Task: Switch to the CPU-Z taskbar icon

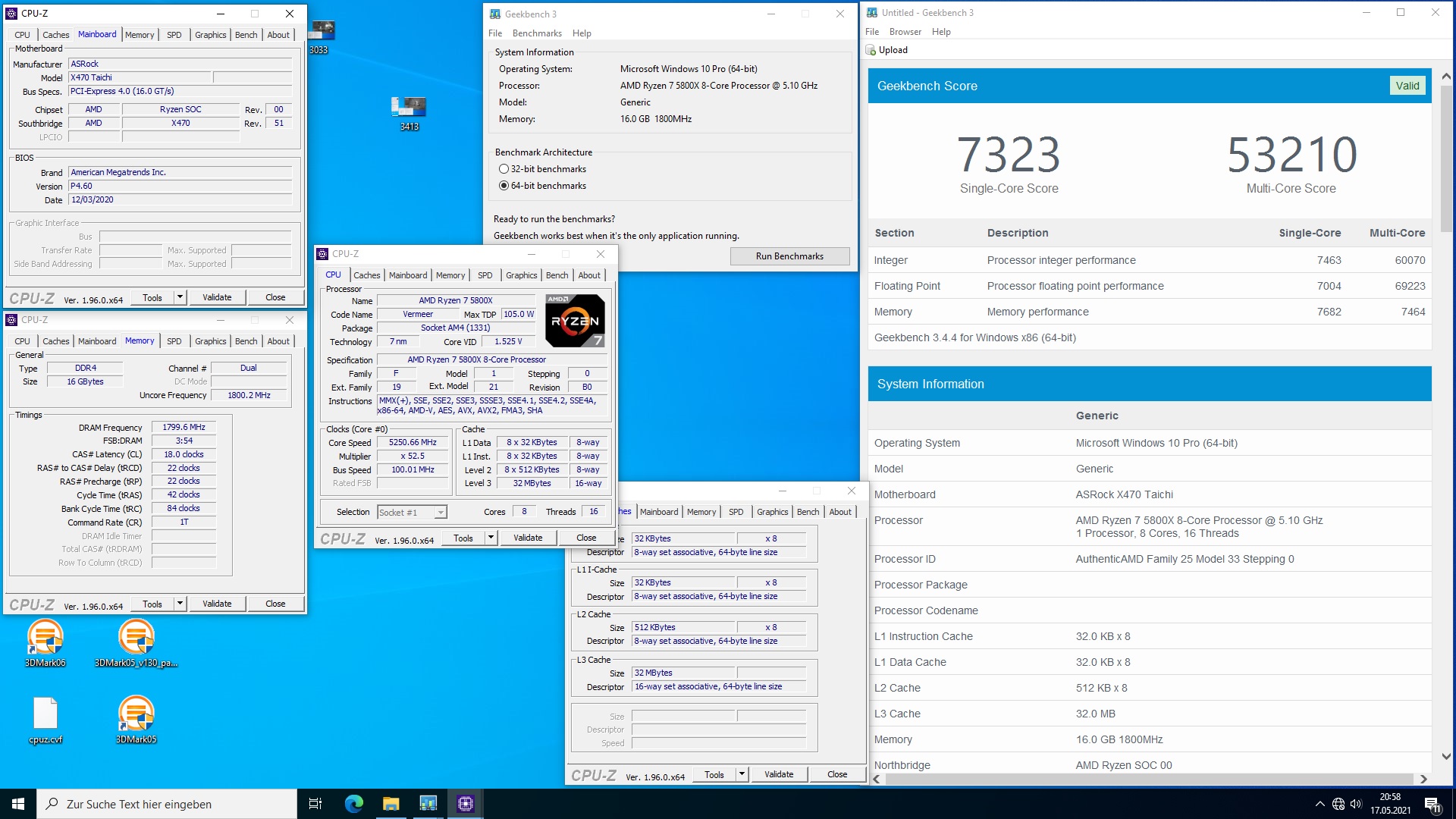Action: pos(465,804)
